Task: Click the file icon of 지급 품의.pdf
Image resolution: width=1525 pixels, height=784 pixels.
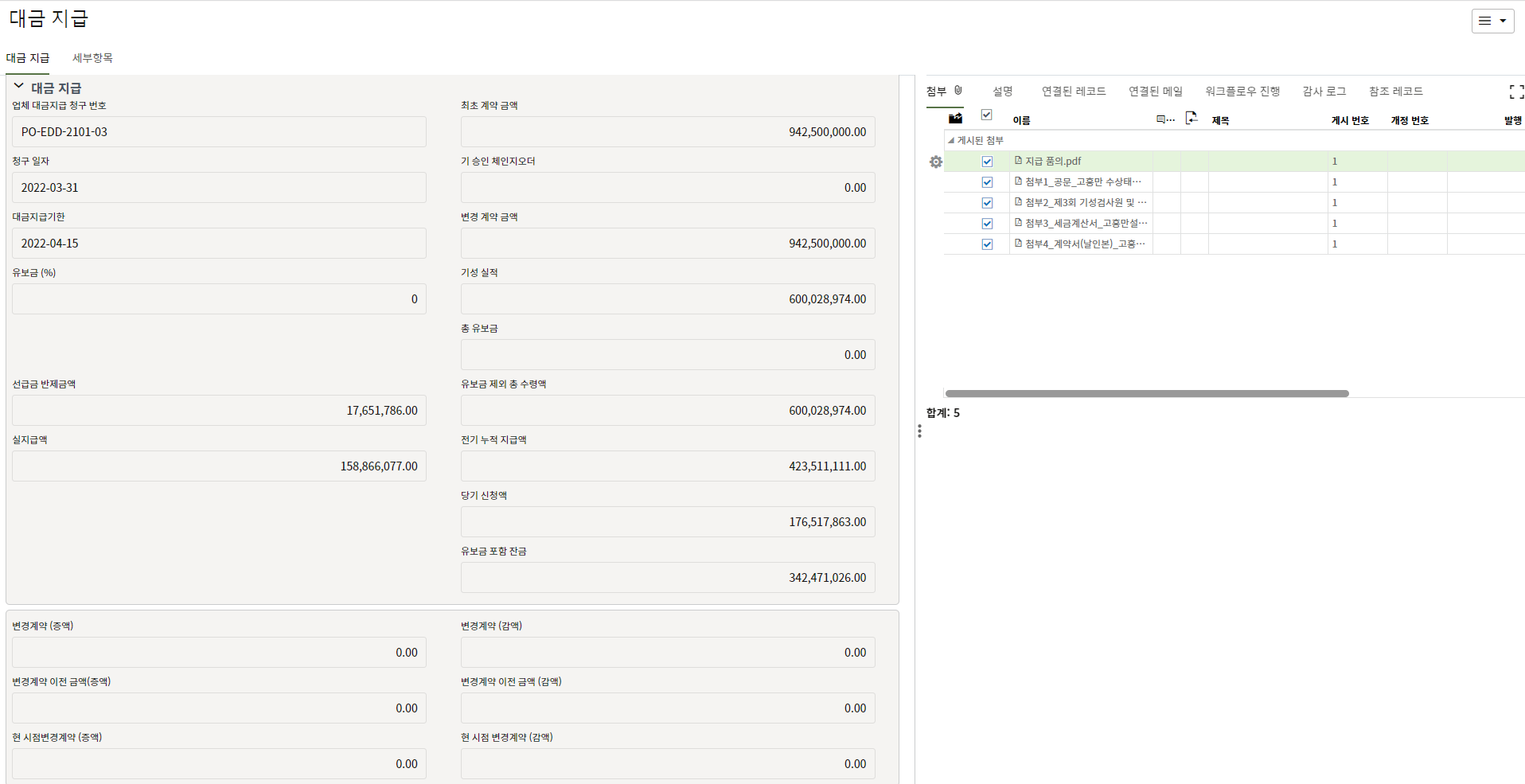Action: point(1018,161)
